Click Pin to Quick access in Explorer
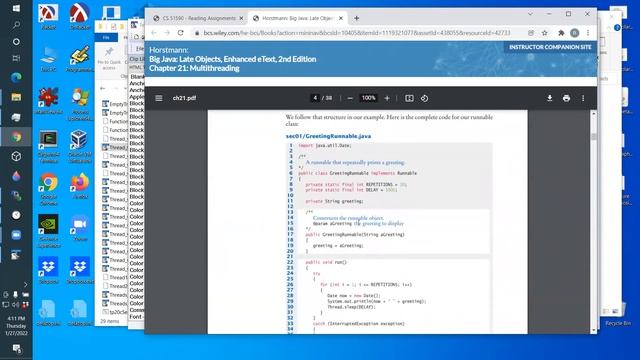The image size is (640, 360). (109, 58)
